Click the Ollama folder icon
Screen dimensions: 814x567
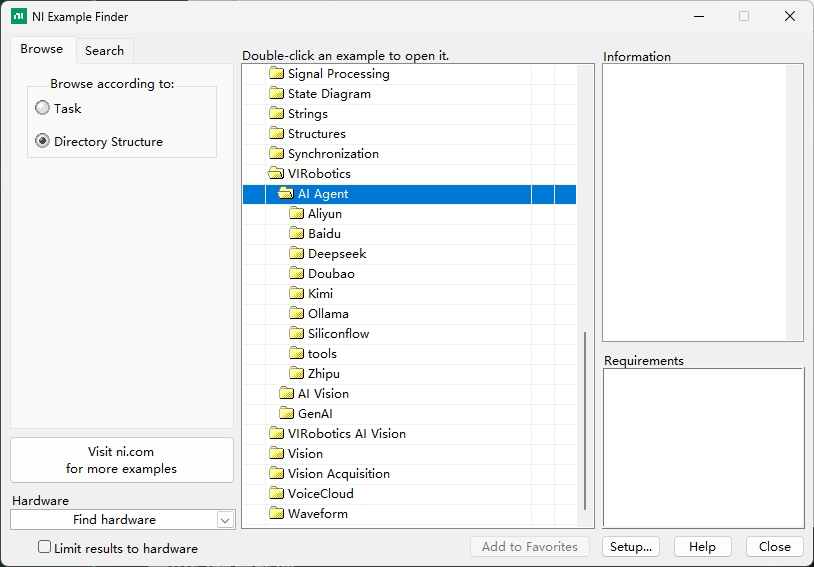296,314
